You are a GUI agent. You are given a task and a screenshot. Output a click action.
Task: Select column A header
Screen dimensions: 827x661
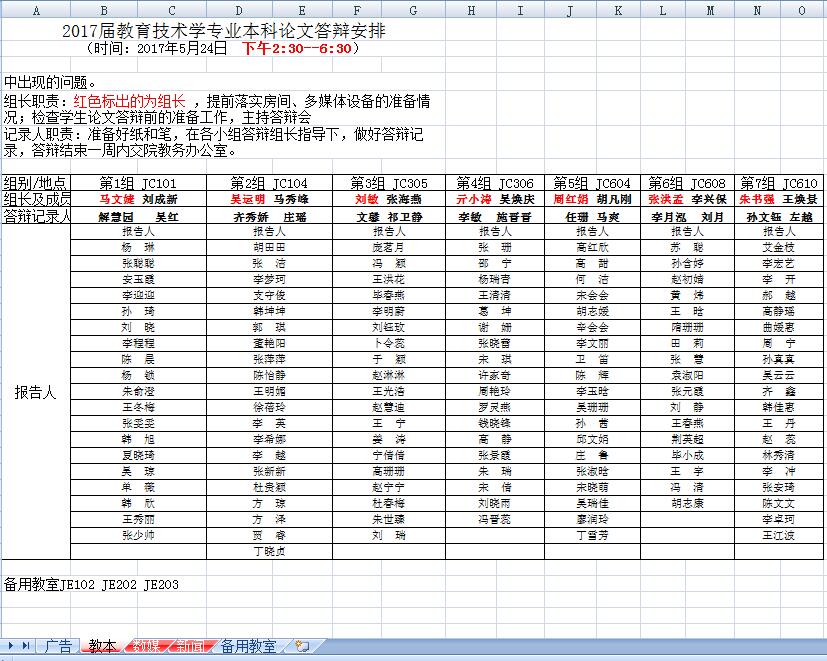[36, 10]
